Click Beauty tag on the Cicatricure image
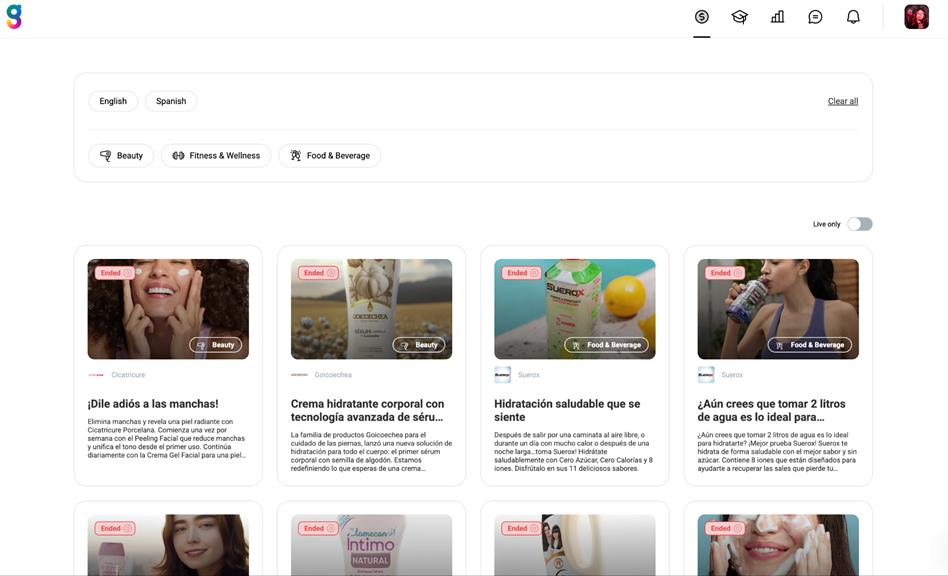This screenshot has width=948, height=576. pyautogui.click(x=215, y=345)
